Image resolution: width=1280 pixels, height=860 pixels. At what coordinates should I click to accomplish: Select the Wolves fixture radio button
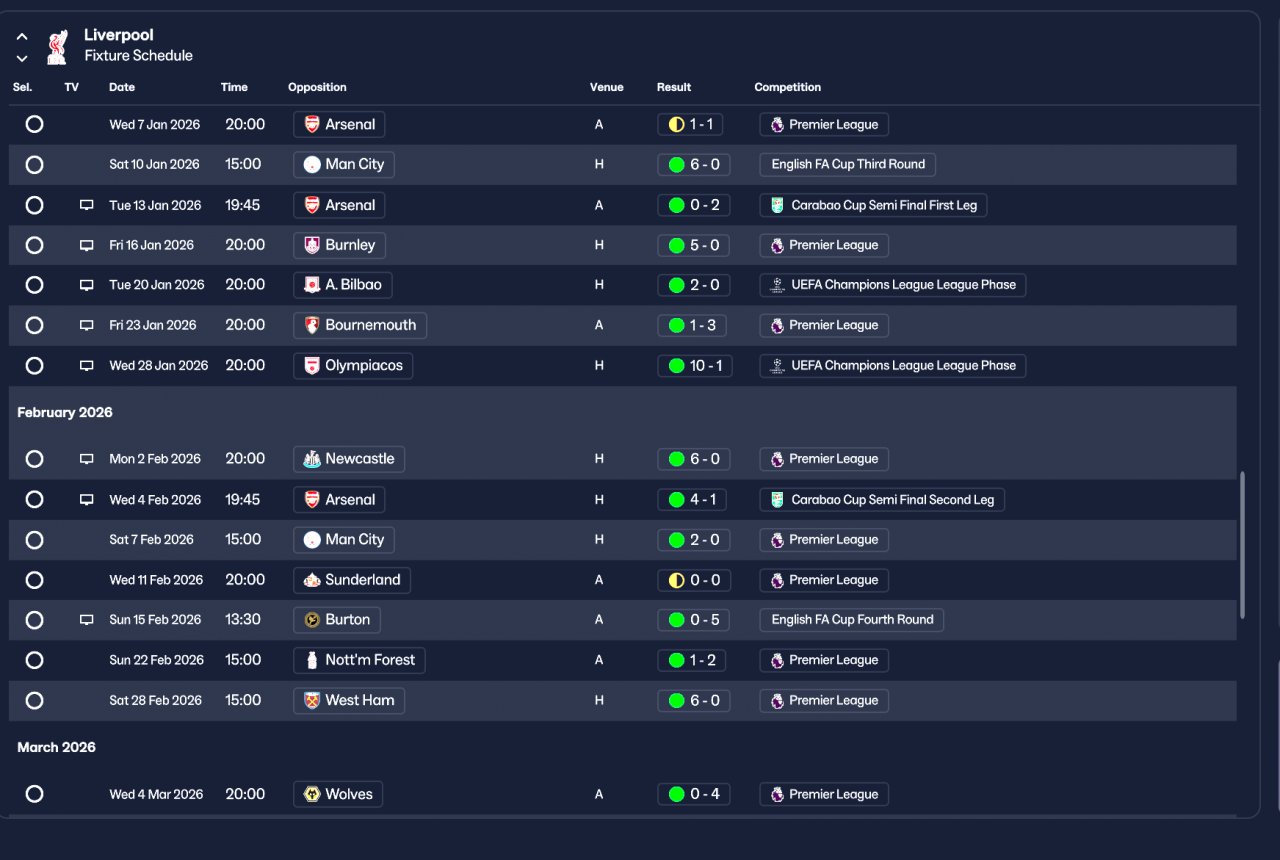(x=34, y=794)
